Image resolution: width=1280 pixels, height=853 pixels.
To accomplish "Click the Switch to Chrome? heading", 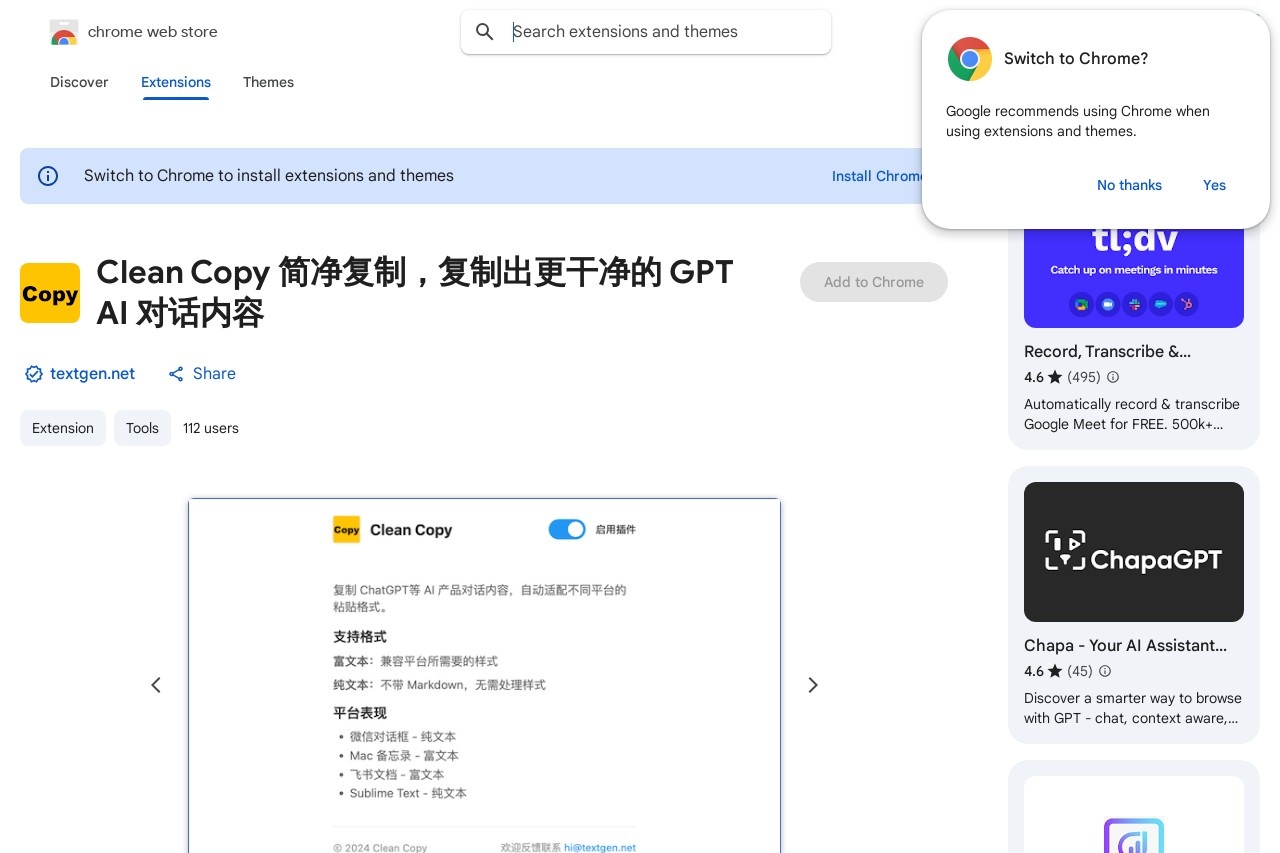I will [x=1076, y=59].
